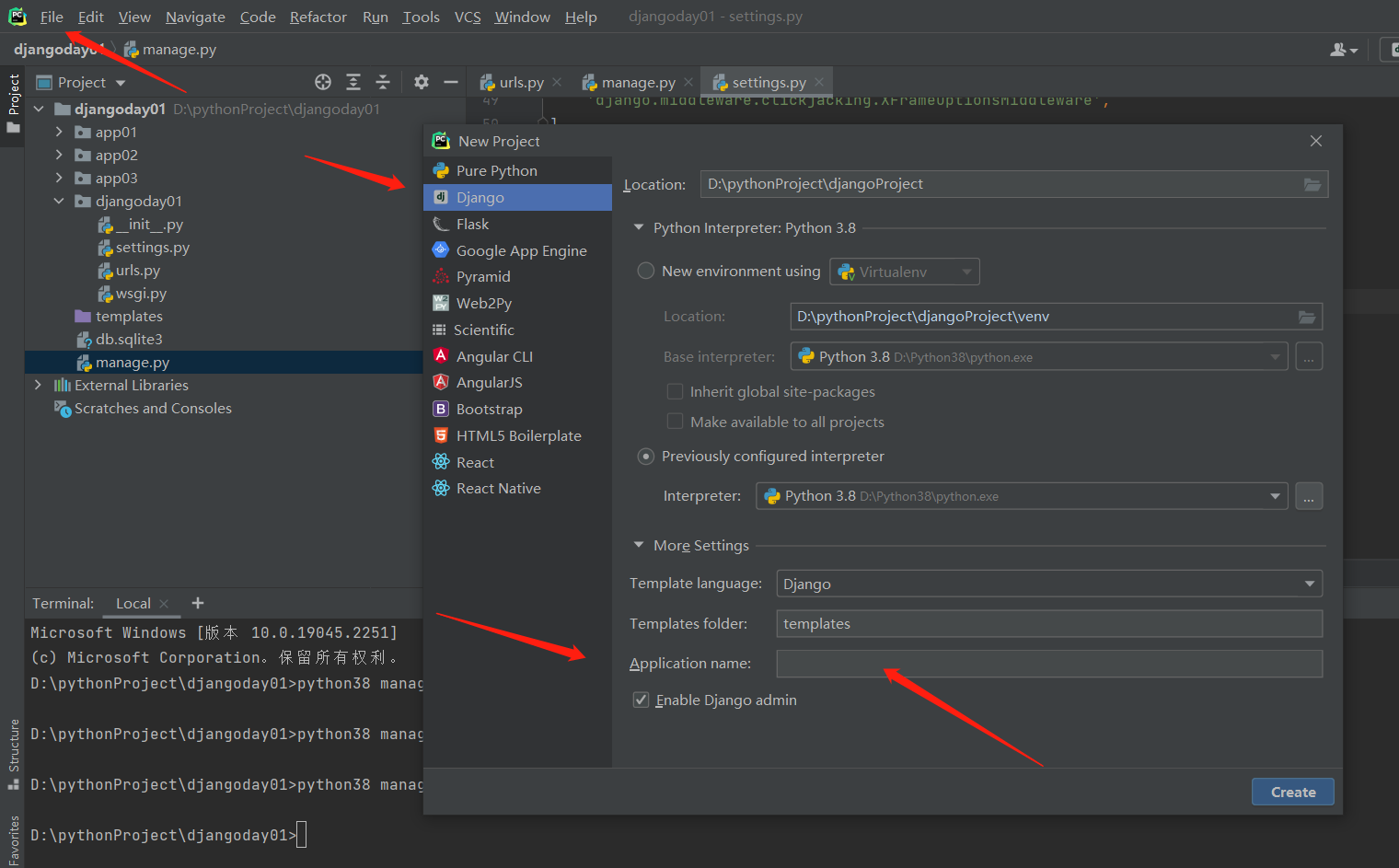This screenshot has width=1399, height=868.
Task: Open Project panel settings gear
Action: (x=422, y=82)
